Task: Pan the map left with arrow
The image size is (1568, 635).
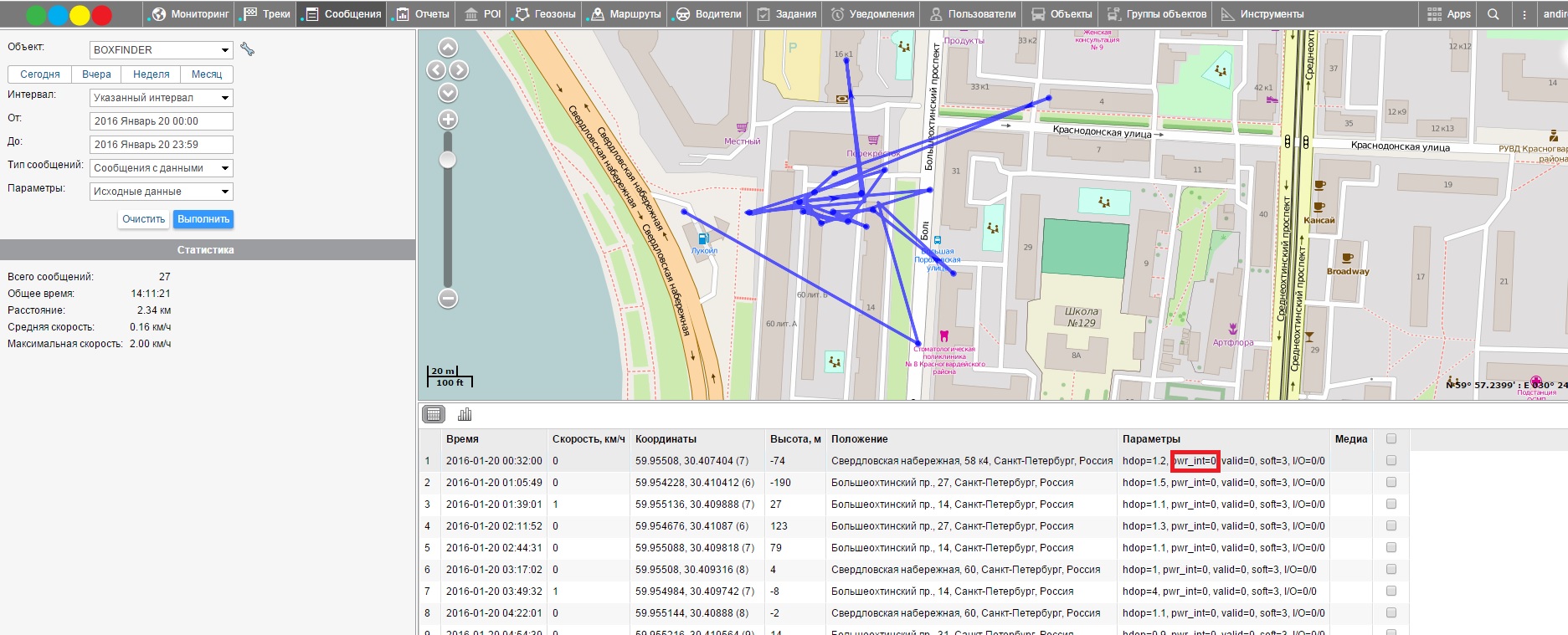Action: click(436, 70)
